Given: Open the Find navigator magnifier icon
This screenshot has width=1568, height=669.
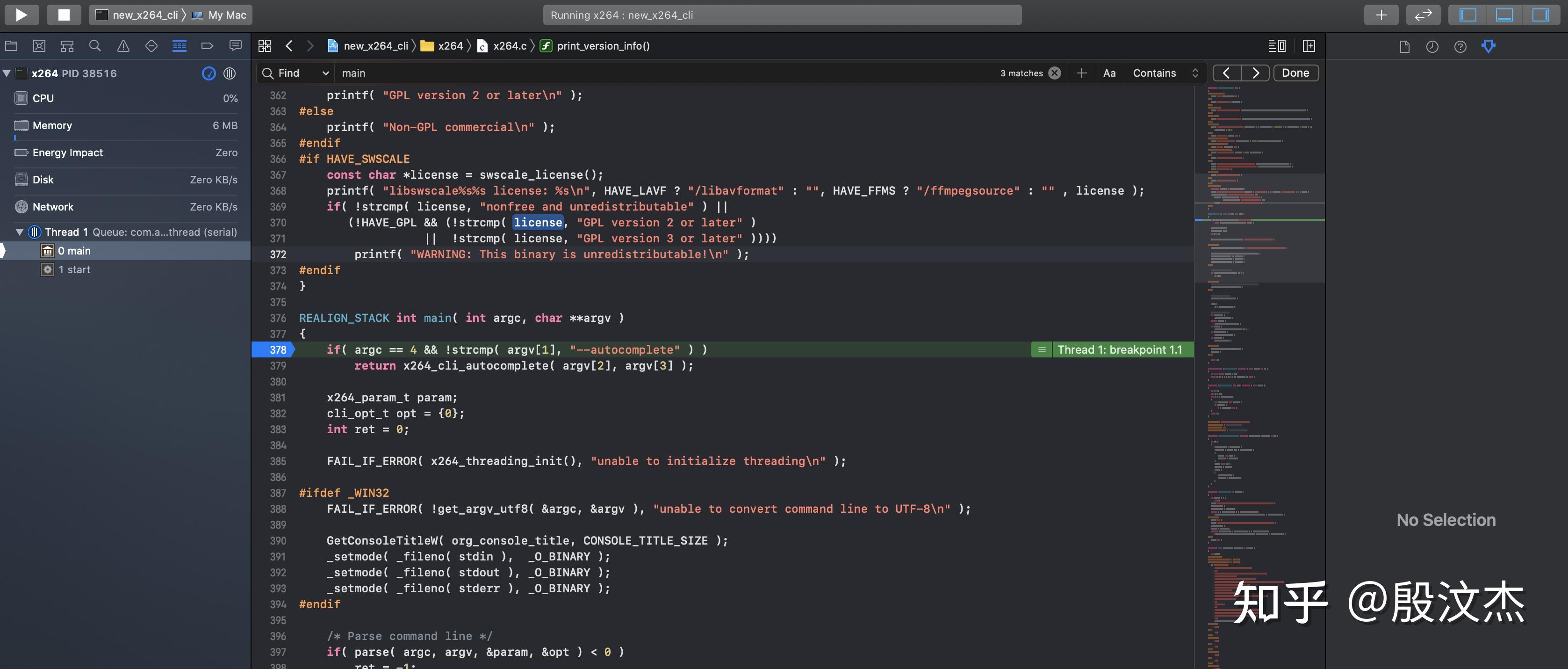Looking at the screenshot, I should (95, 46).
